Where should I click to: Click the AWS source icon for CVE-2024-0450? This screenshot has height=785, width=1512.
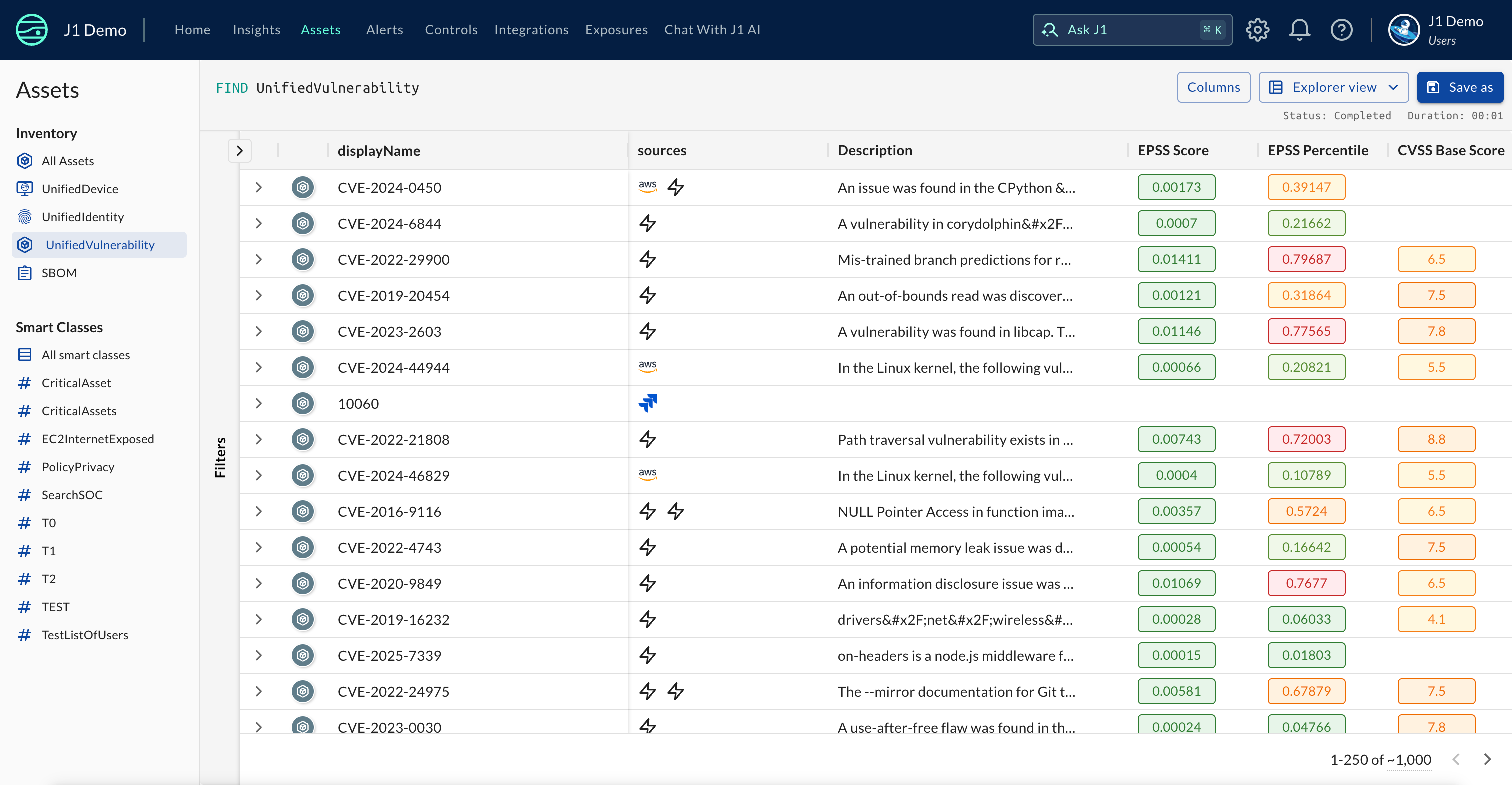point(648,187)
